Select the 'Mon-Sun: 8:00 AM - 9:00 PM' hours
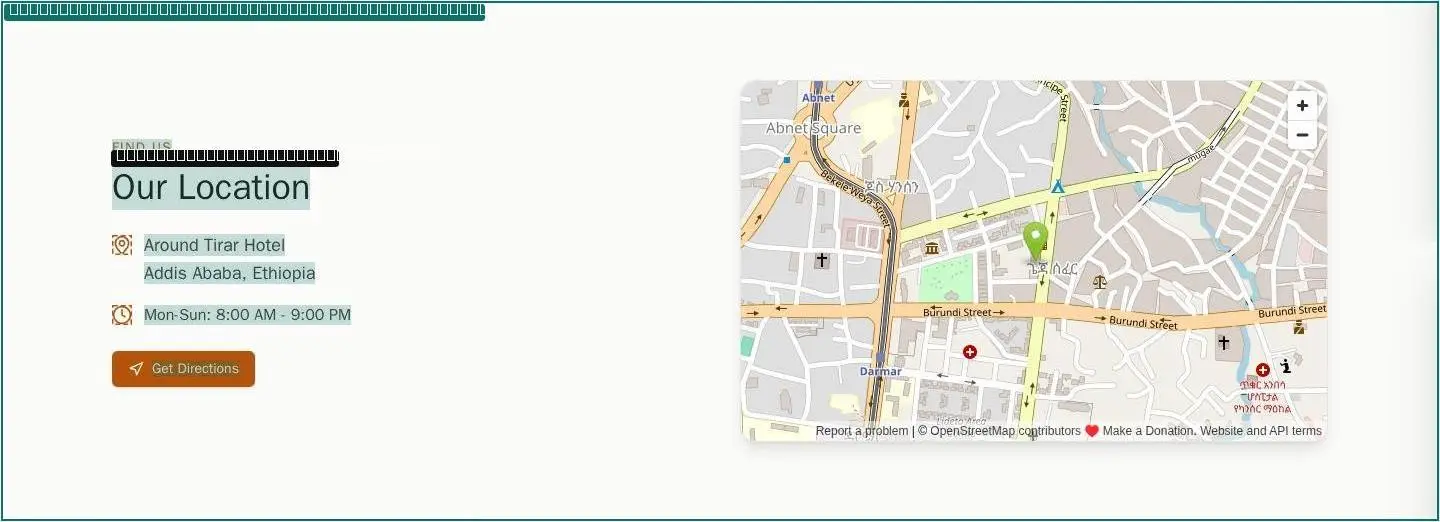Viewport: 1440px width, 522px height. (x=247, y=315)
